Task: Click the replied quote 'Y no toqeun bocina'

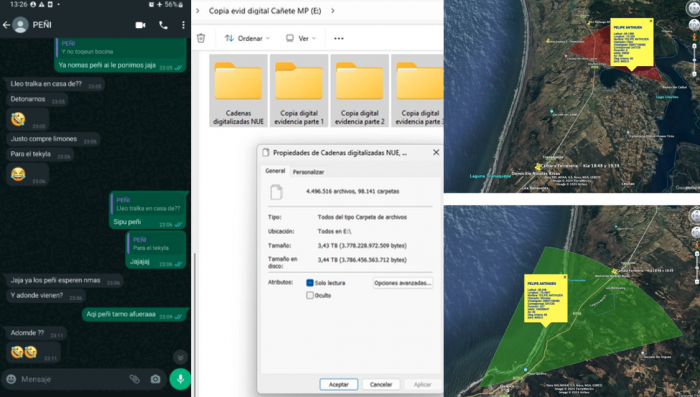Action: coord(120,47)
